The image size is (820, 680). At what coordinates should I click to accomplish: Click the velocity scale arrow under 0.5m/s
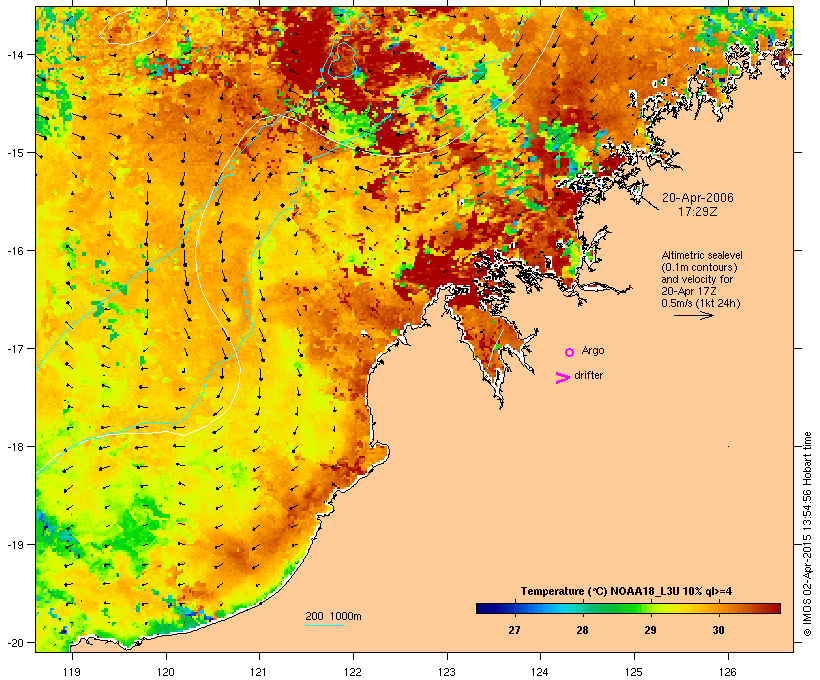click(x=693, y=315)
